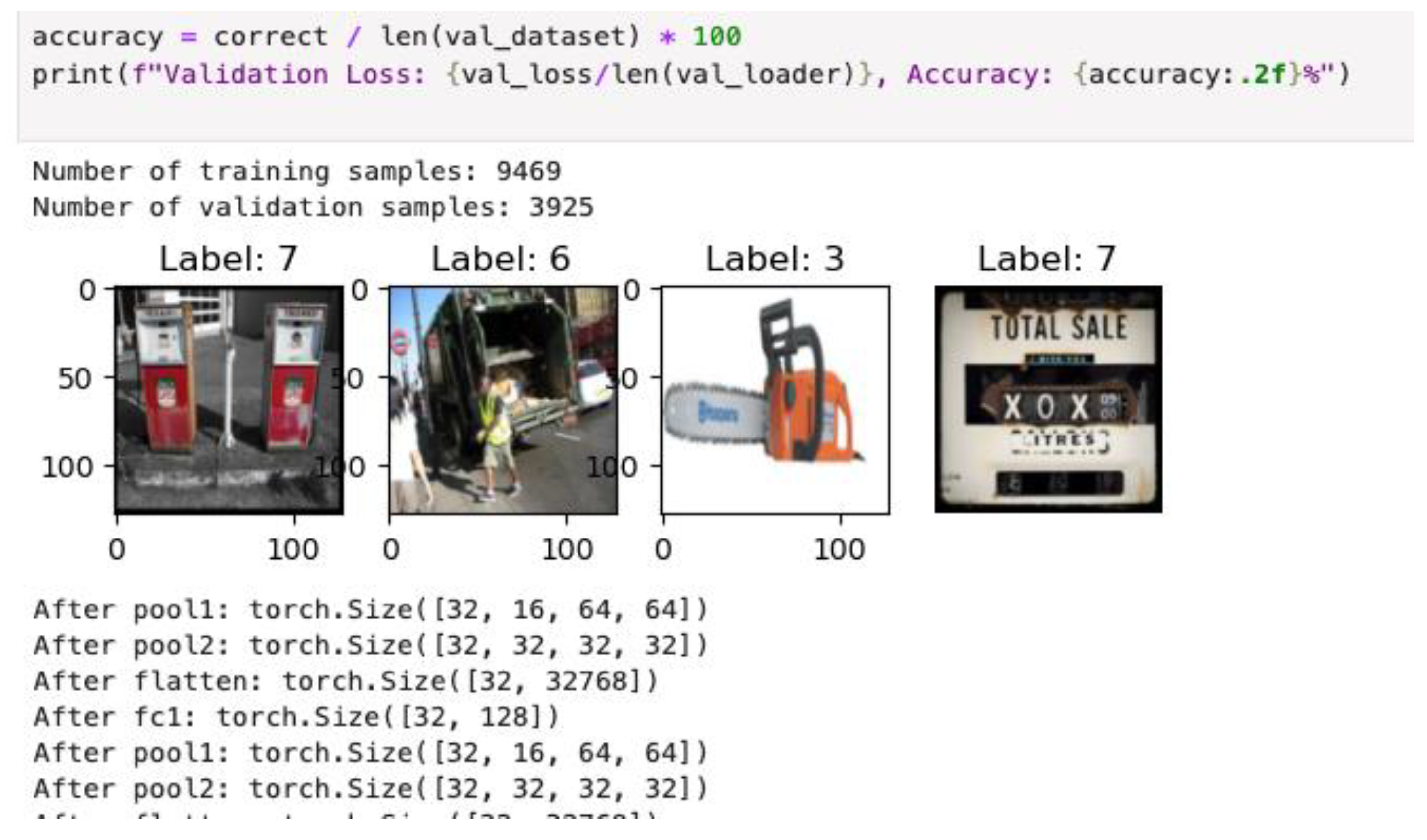Image resolution: width=1427 pixels, height=840 pixels.
Task: Click the gas pumps image labeled 7
Action: (229, 400)
